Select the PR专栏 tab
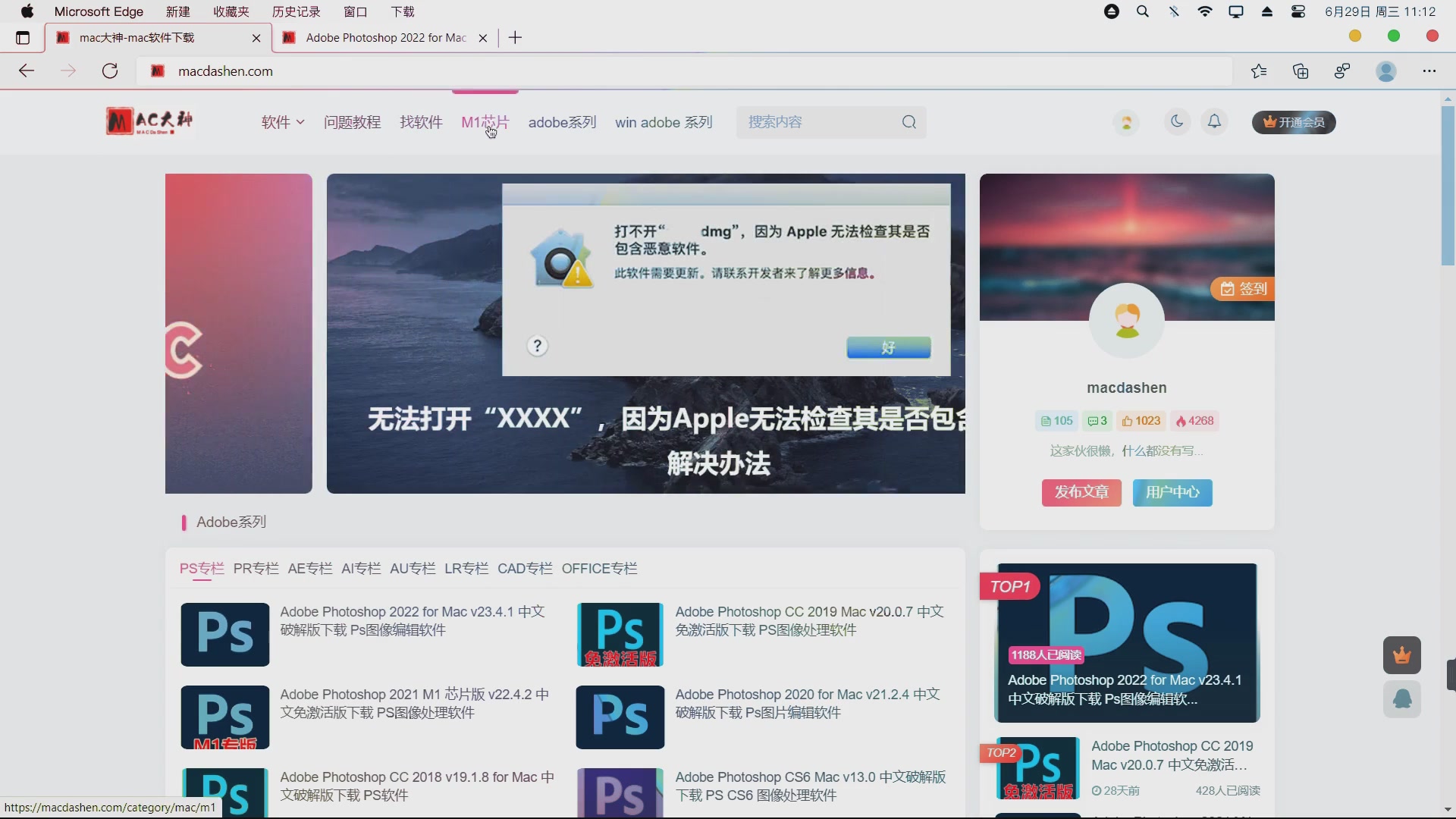 tap(256, 568)
